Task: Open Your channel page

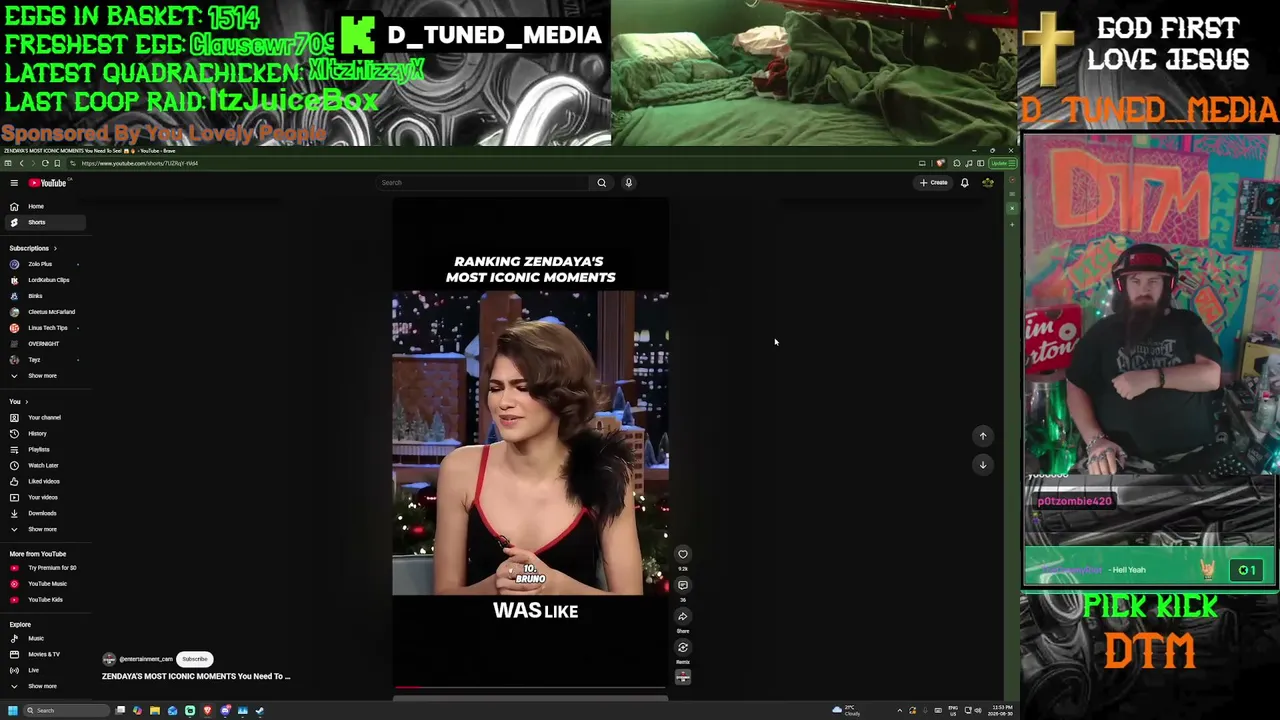Action: pos(44,418)
